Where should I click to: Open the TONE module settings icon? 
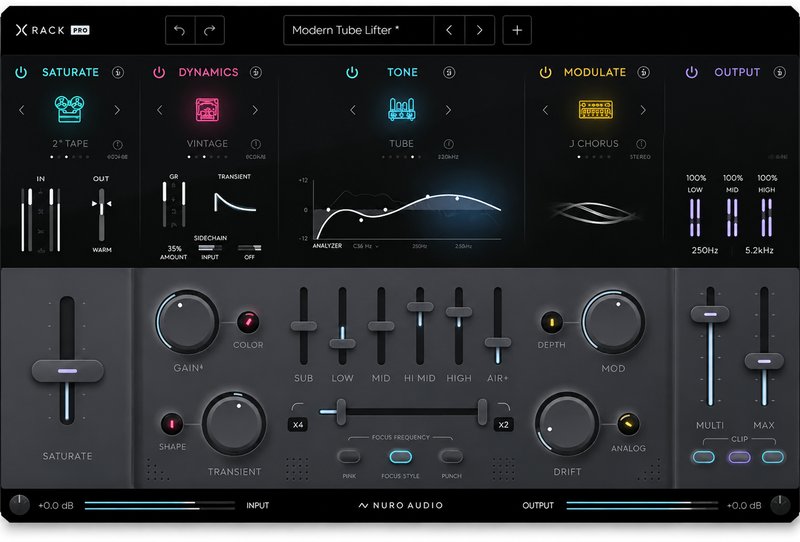tap(449, 72)
